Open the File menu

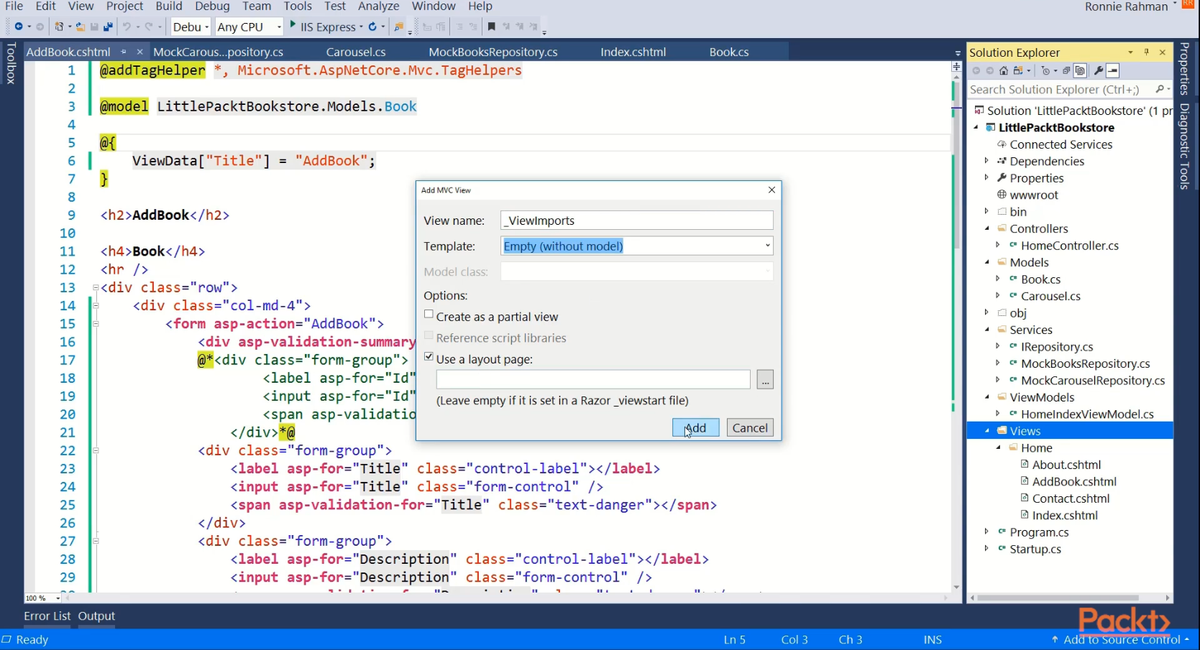[x=14, y=7]
